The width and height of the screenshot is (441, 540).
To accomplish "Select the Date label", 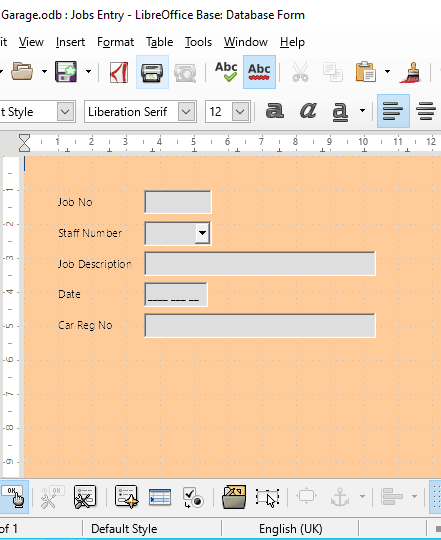I will (x=69, y=294).
